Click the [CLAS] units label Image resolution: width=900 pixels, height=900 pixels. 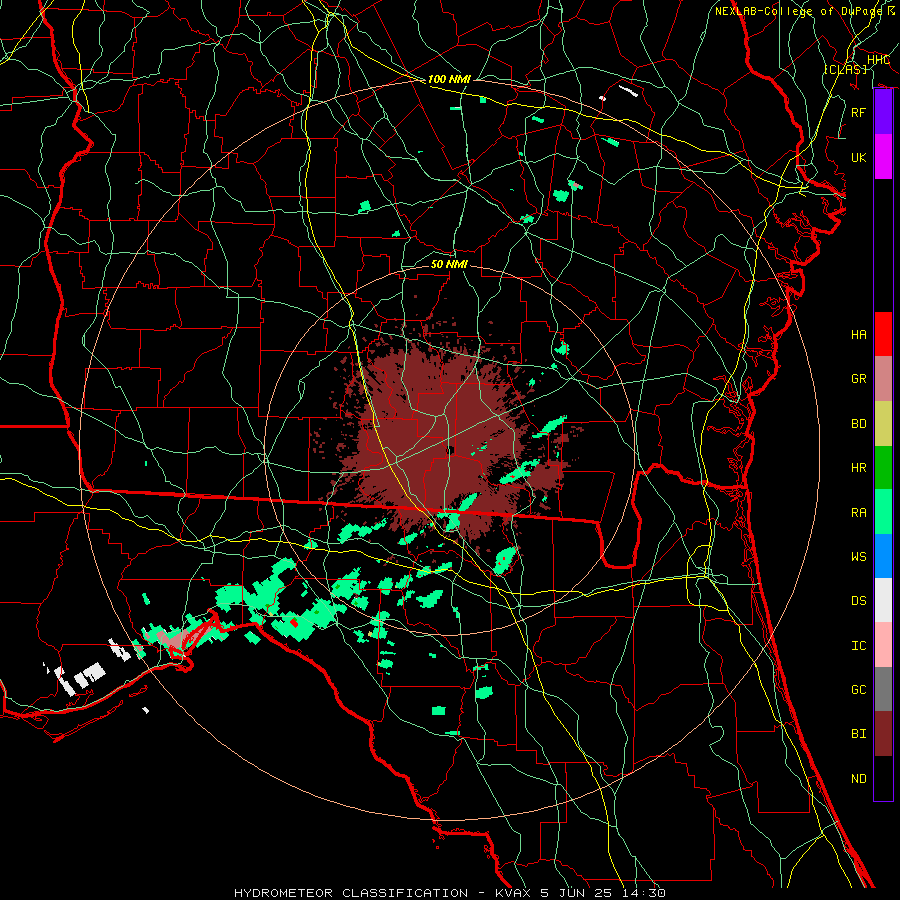tap(845, 69)
